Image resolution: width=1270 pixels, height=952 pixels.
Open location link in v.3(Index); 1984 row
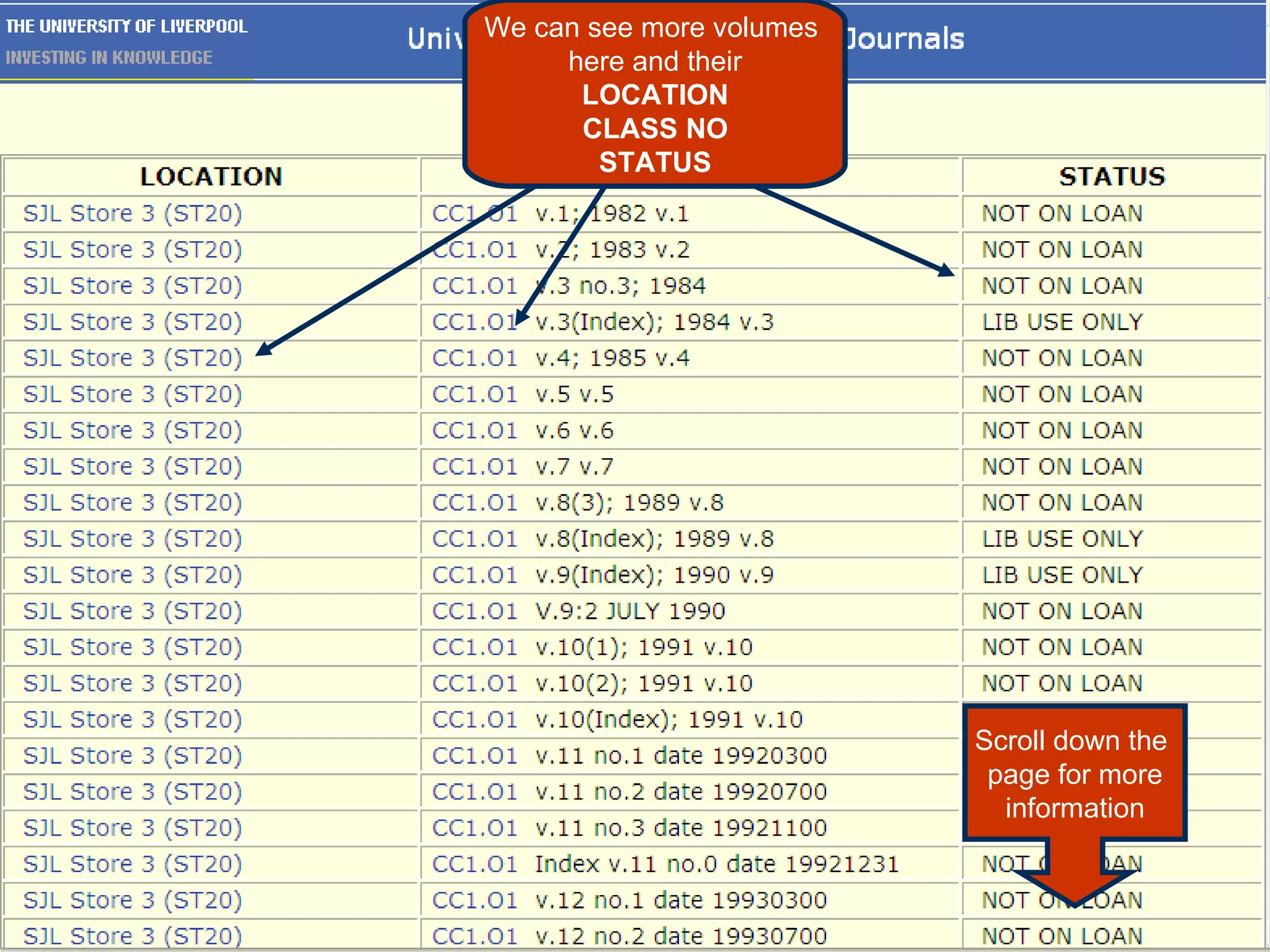(133, 322)
